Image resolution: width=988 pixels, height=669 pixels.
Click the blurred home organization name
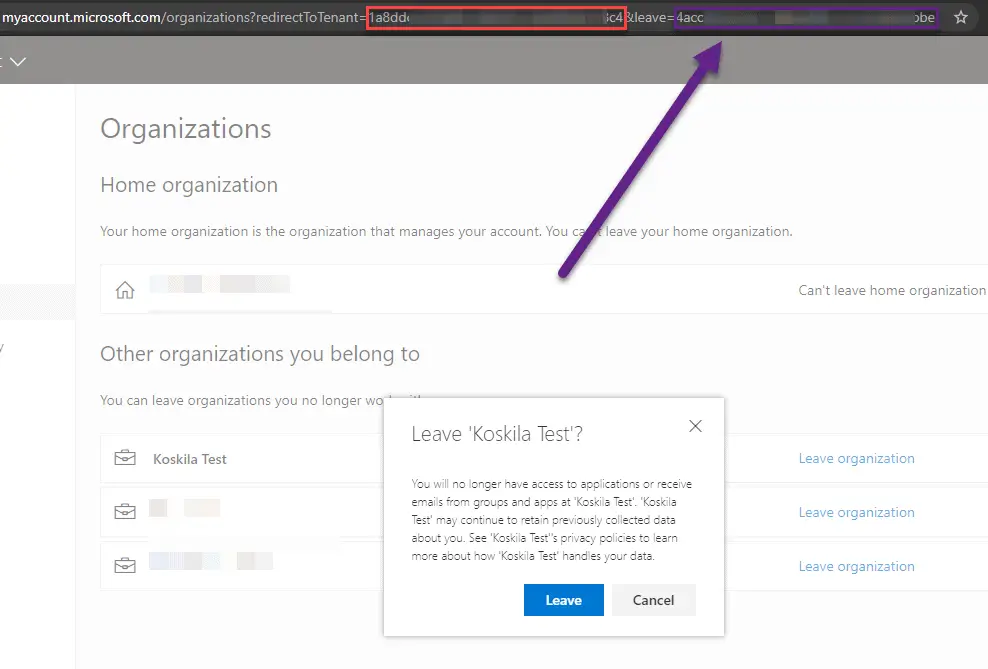point(220,286)
